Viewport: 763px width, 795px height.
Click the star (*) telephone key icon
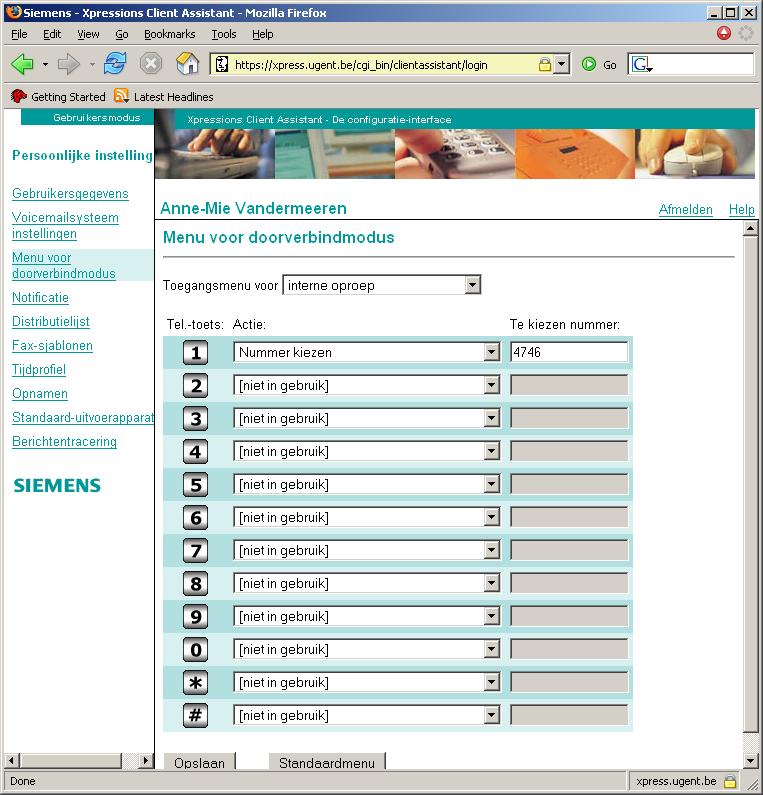click(x=196, y=682)
